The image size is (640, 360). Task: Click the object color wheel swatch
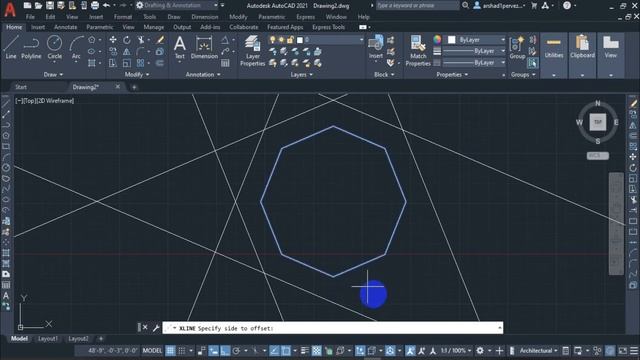coord(437,40)
